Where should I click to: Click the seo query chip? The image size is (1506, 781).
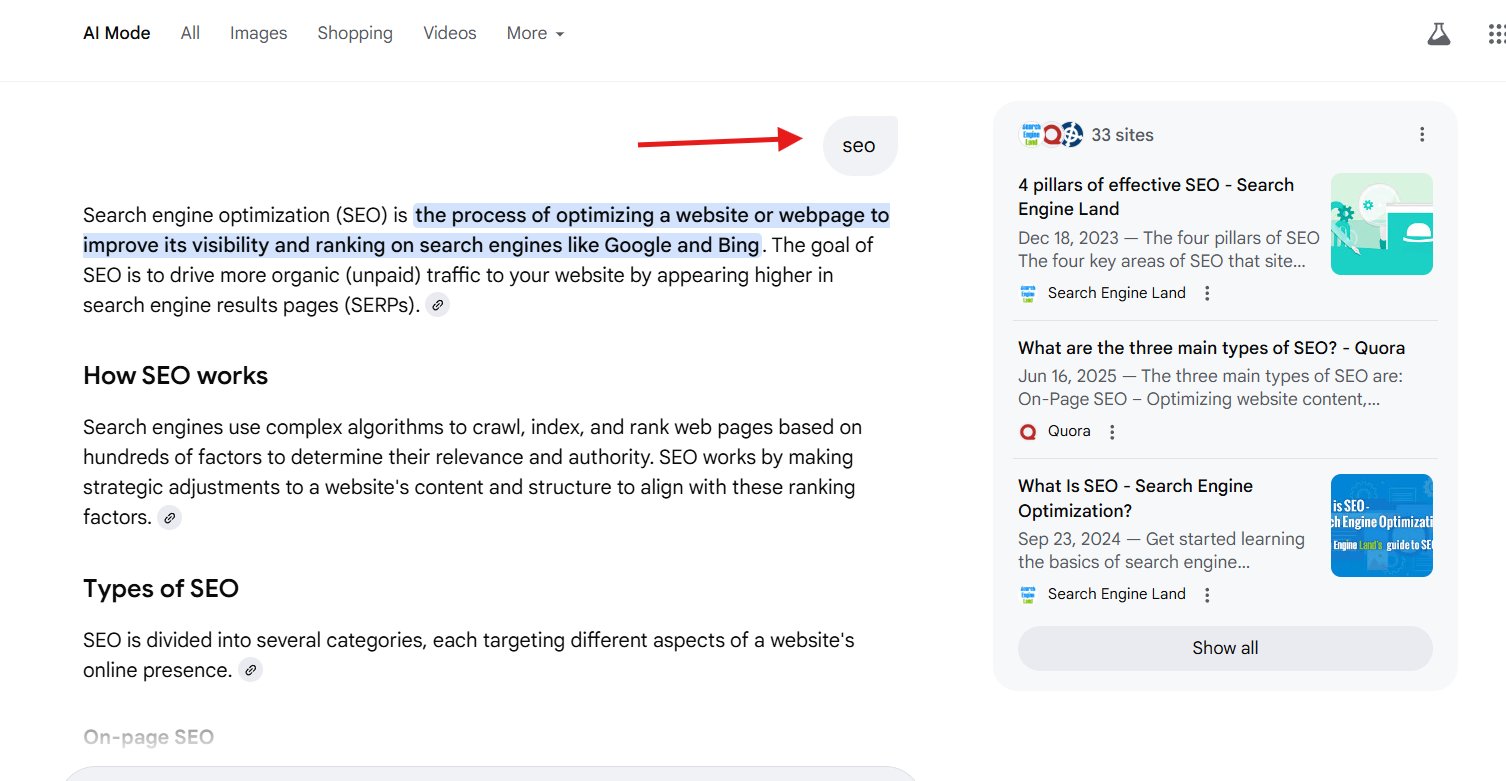859,145
